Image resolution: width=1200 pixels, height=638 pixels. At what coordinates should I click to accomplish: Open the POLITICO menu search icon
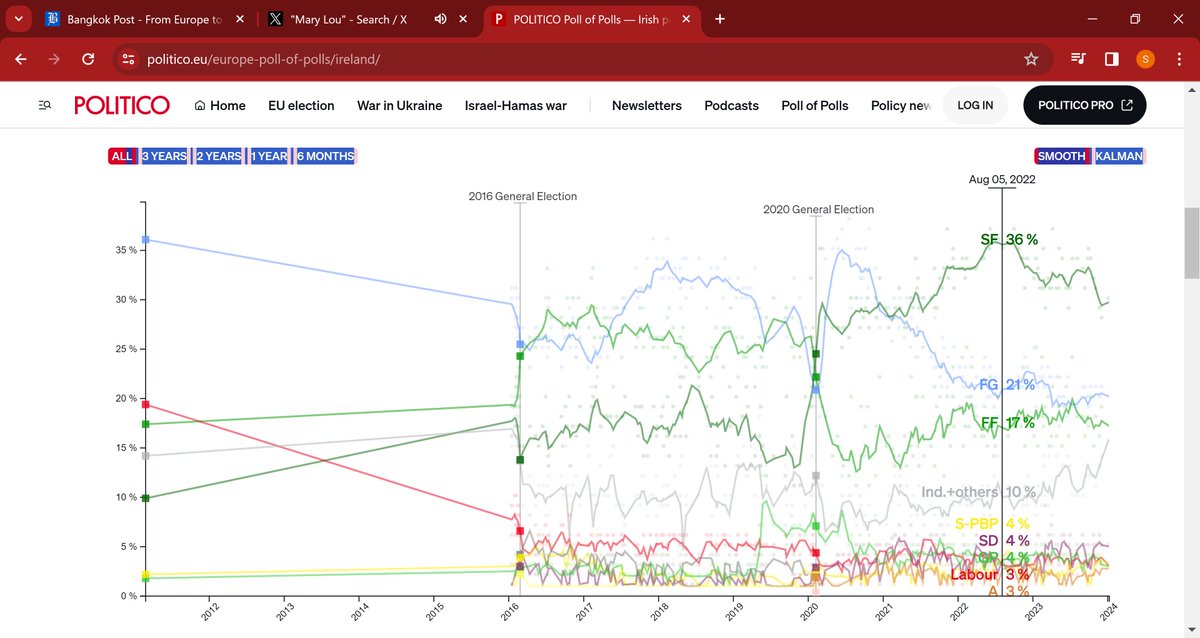tap(44, 106)
